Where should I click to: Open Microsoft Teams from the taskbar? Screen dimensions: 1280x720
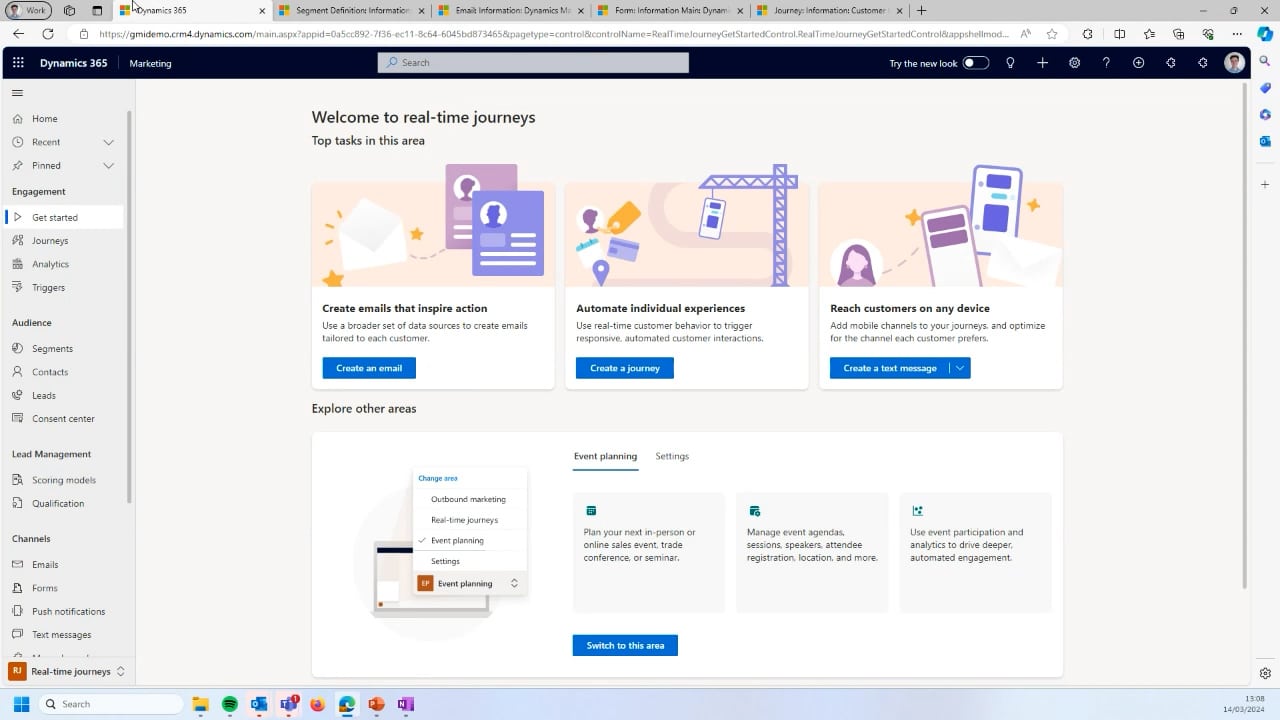coord(288,704)
